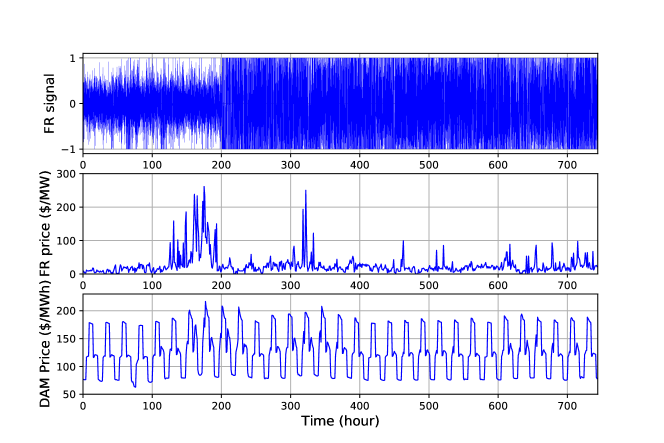Select the '50' tick on DAM Price y-axis
The image size is (664, 443).
(x=69, y=395)
